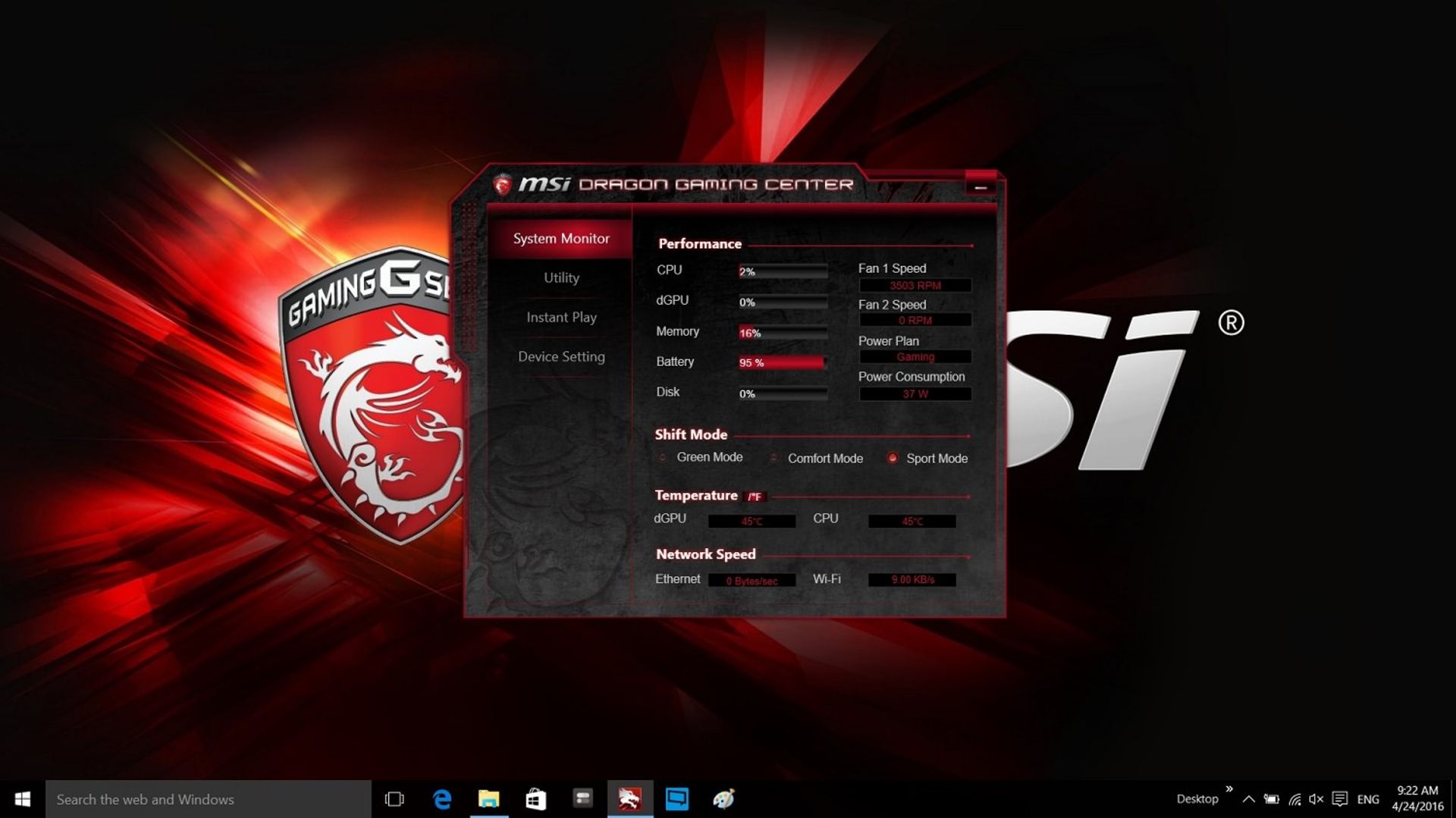Click the Search the web and Windows box

click(209, 799)
